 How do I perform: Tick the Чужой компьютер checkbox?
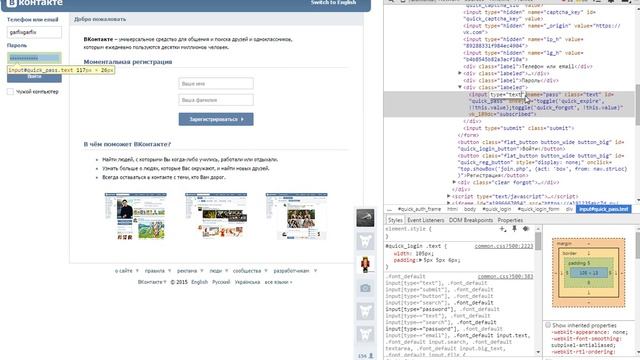tap(11, 92)
